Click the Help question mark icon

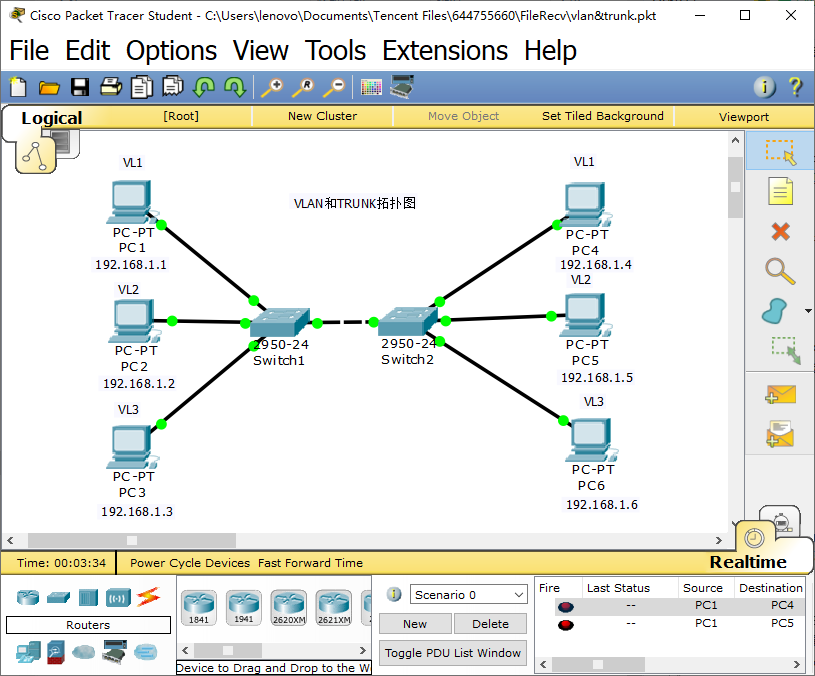click(x=795, y=87)
